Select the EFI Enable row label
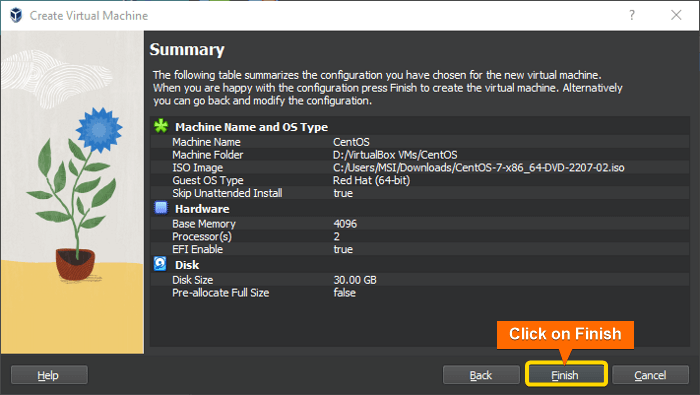700x395 pixels. coord(197,249)
